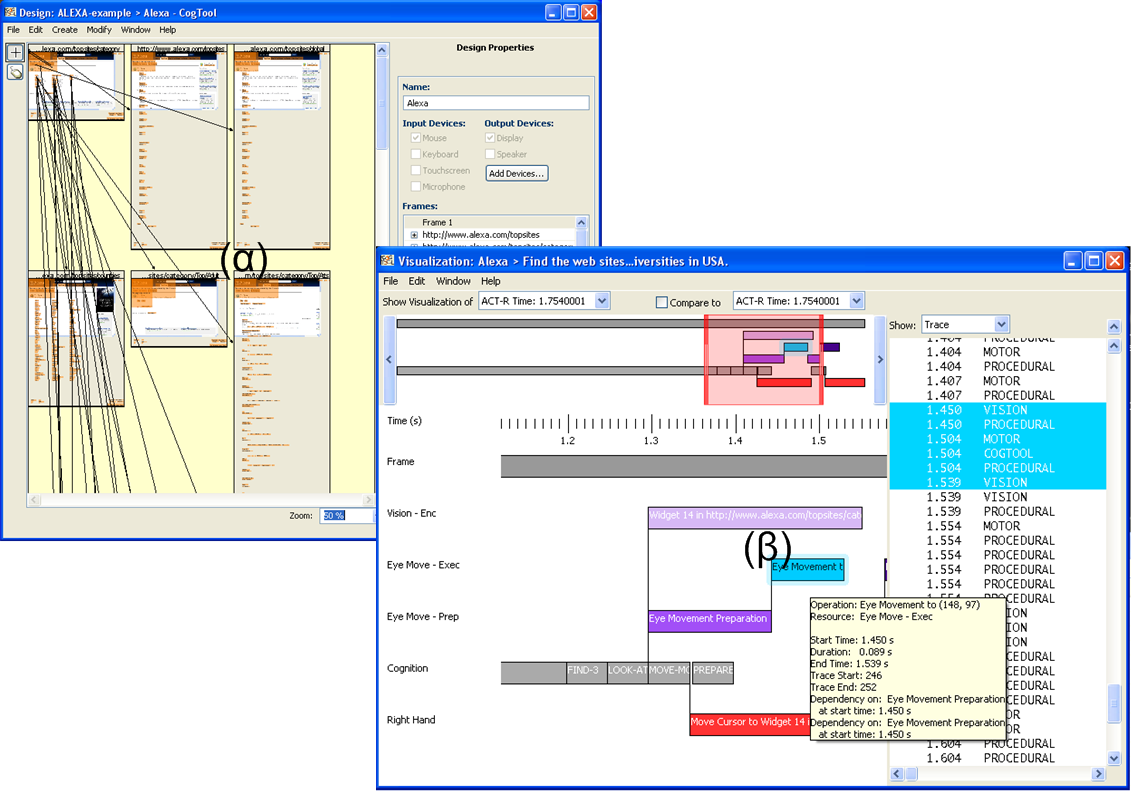Image resolution: width=1132 pixels, height=791 pixels.
Task: Open Edit menu in Design window
Action: pyautogui.click(x=35, y=30)
